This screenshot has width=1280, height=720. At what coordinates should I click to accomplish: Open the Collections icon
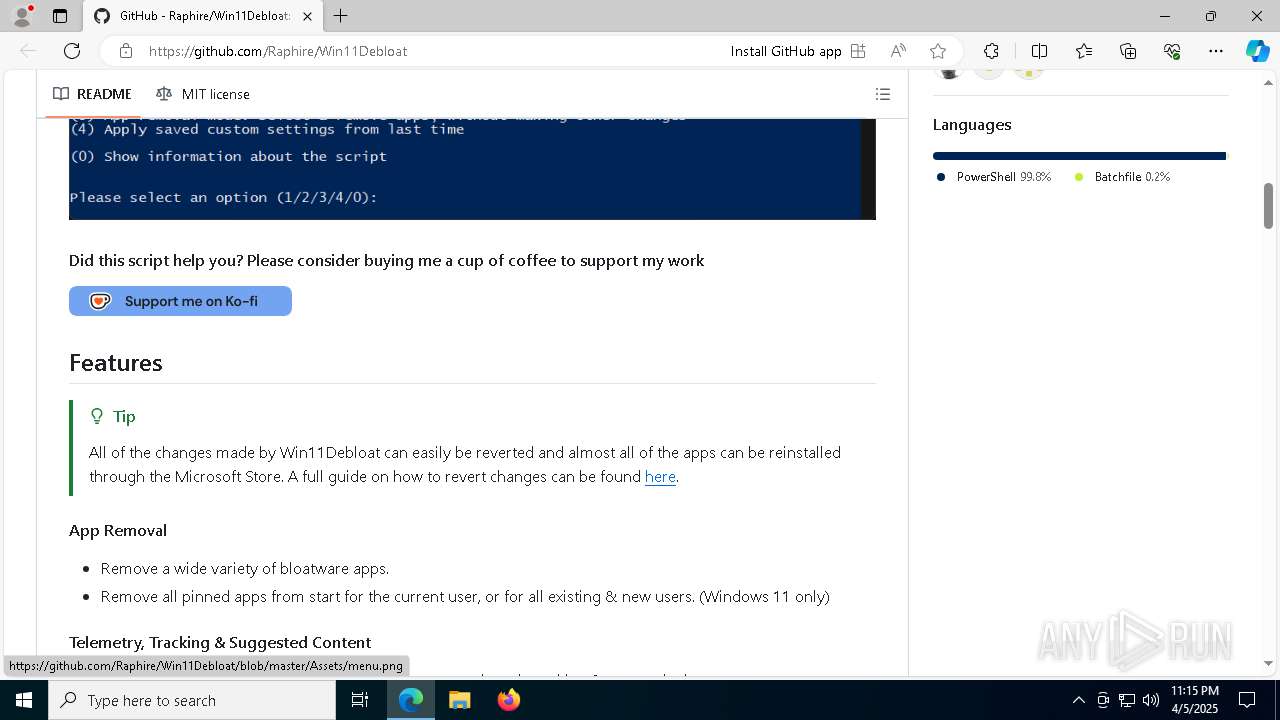tap(1128, 51)
